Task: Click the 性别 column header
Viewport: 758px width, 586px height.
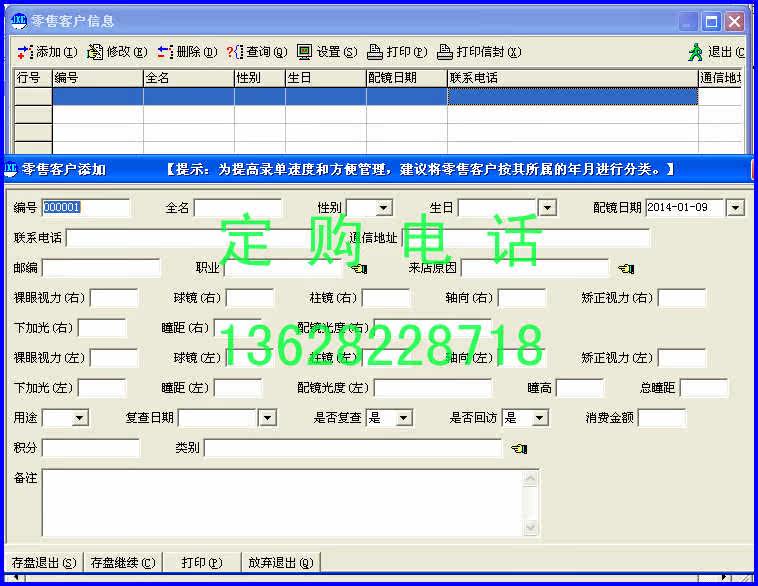Action: (260, 78)
